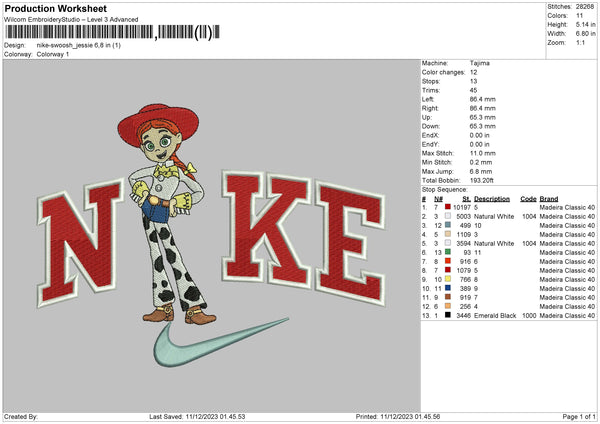
Task: Click the Max Jump value "6.8 mm"
Action: [x=481, y=171]
